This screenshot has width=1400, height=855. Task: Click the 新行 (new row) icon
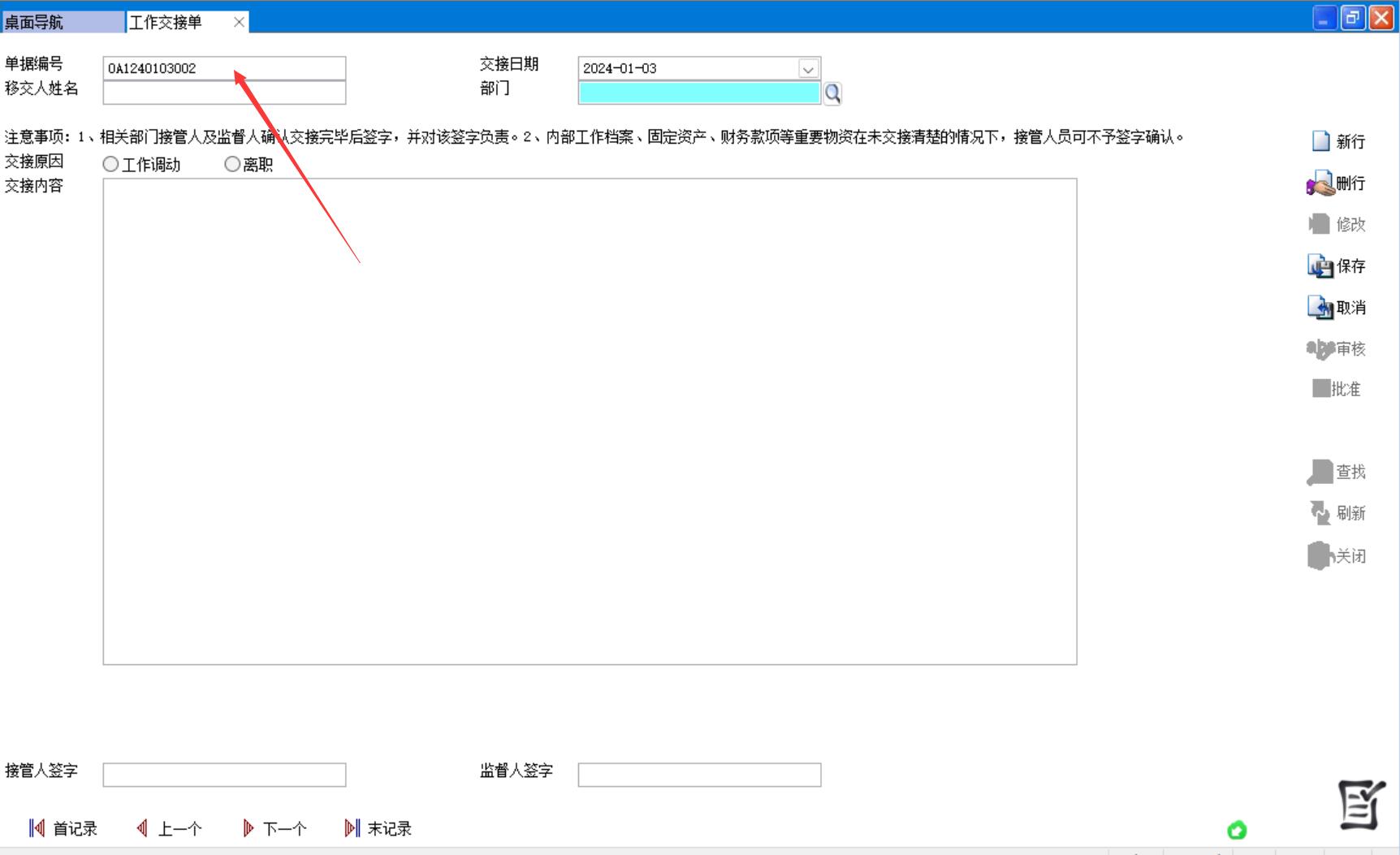tap(1321, 141)
